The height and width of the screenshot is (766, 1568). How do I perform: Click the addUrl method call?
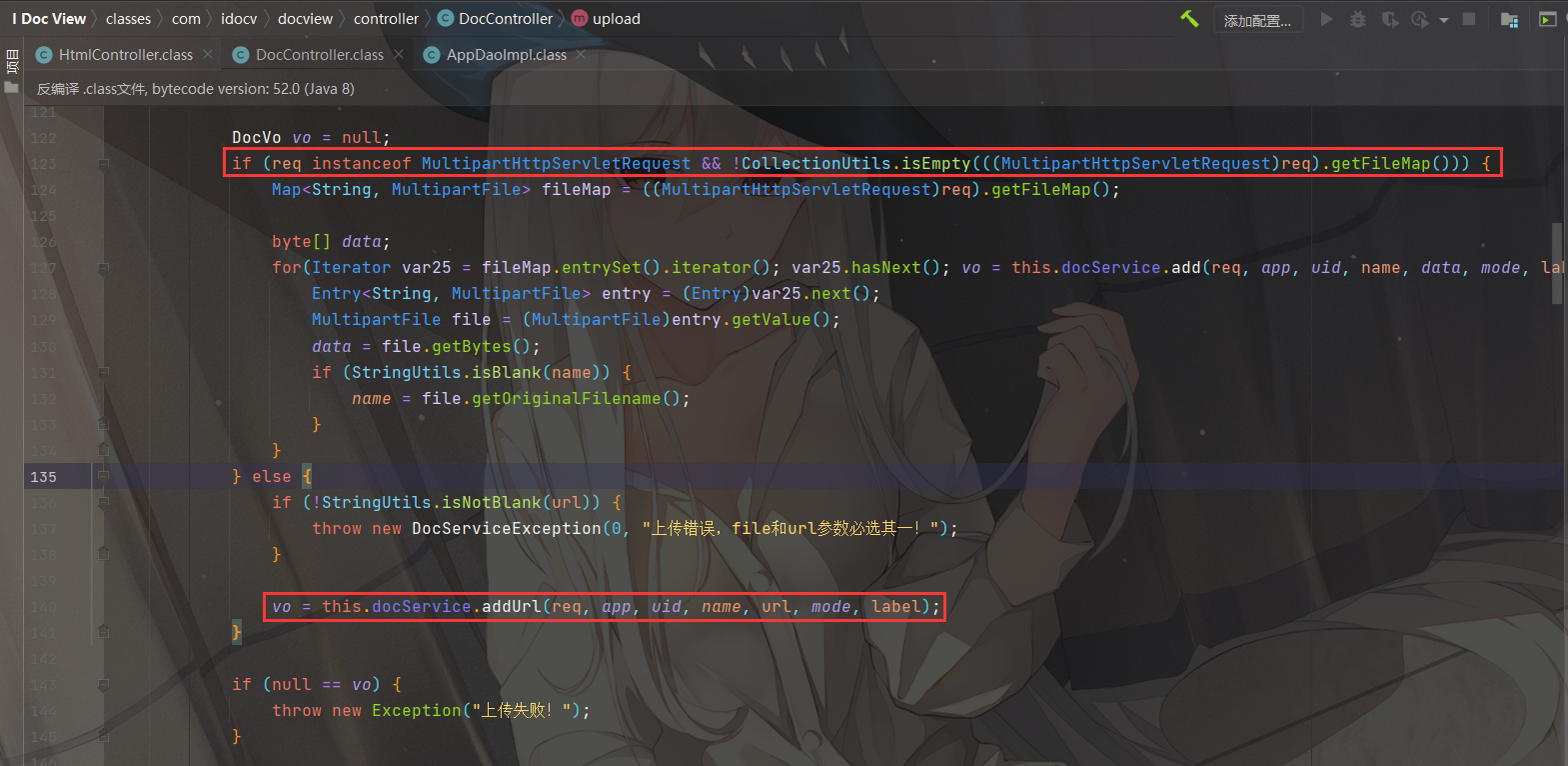[511, 606]
